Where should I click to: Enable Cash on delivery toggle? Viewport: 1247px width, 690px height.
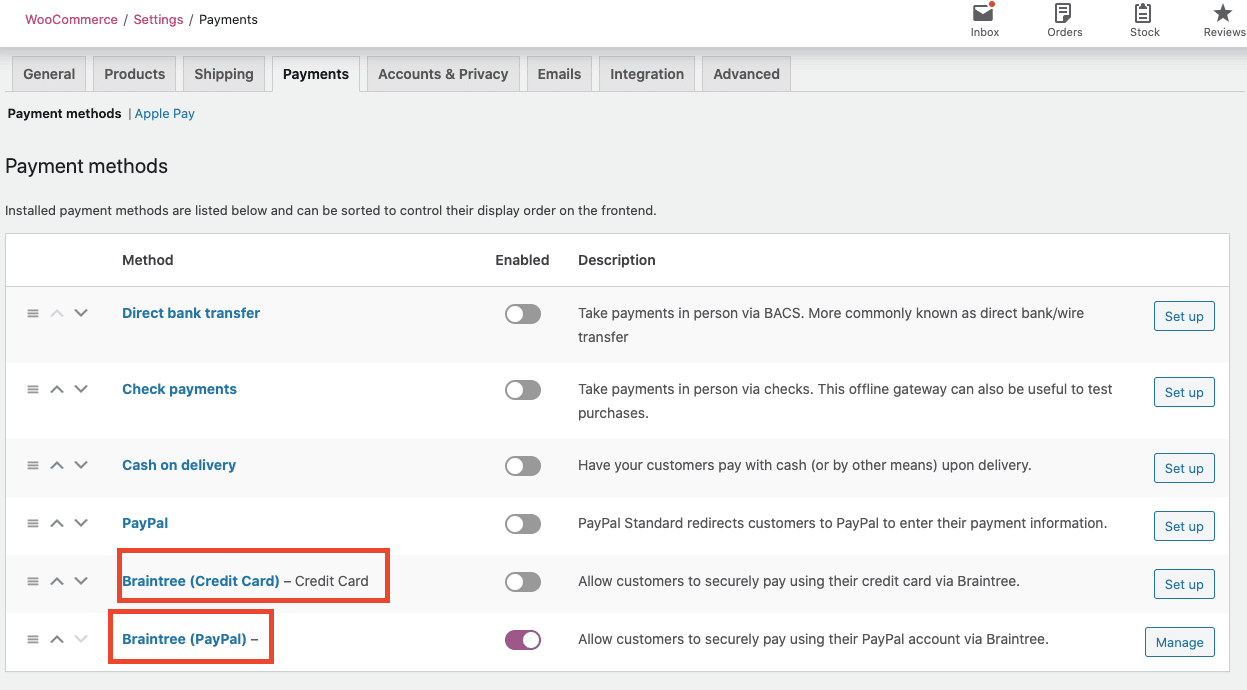[x=522, y=466]
